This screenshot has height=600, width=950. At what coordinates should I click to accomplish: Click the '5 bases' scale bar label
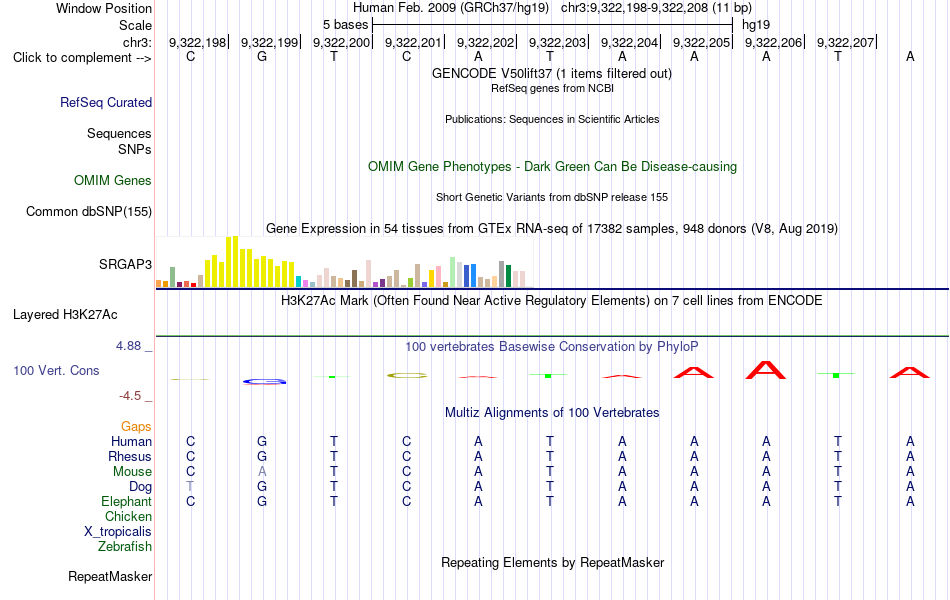click(345, 25)
